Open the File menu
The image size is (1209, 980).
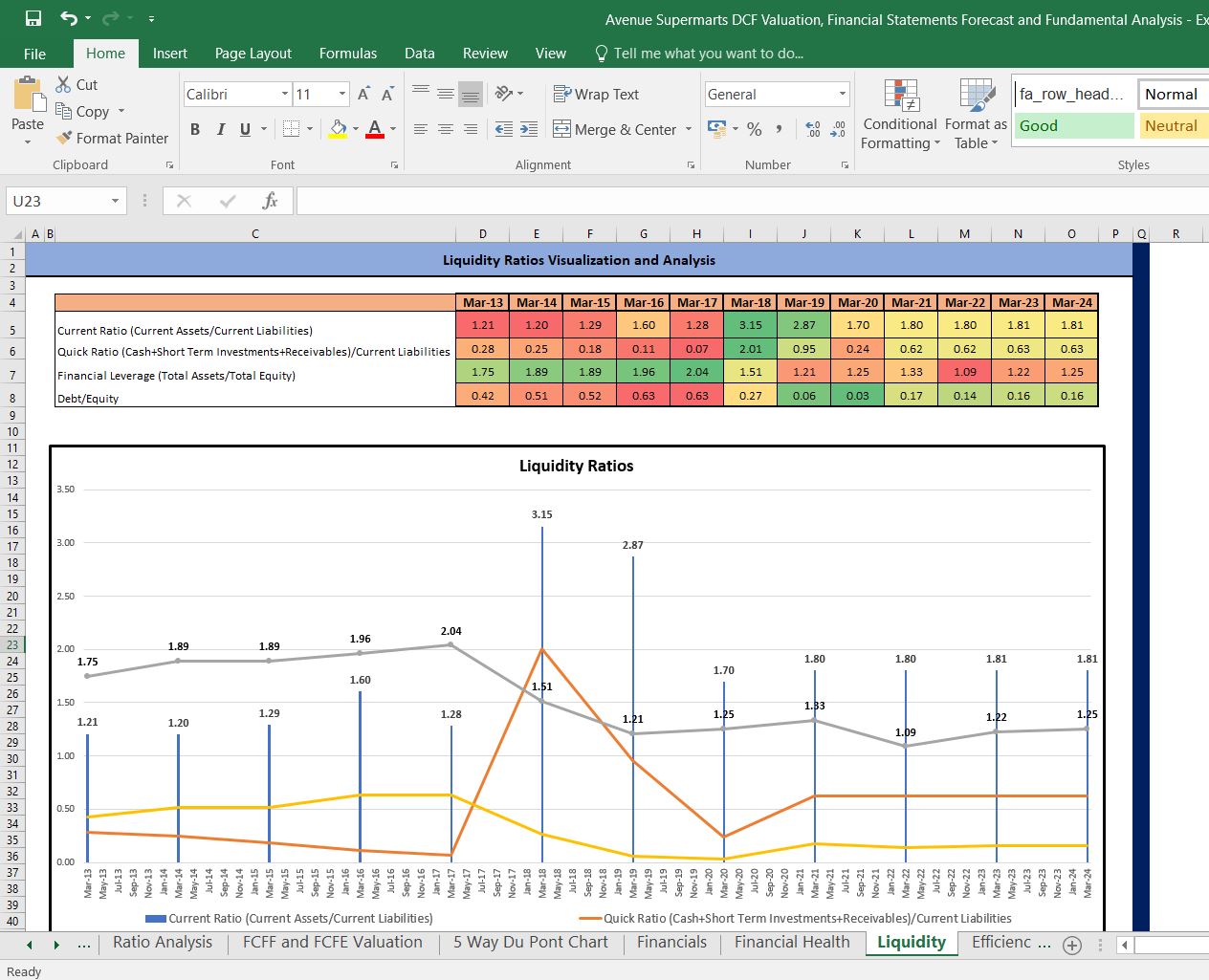35,54
